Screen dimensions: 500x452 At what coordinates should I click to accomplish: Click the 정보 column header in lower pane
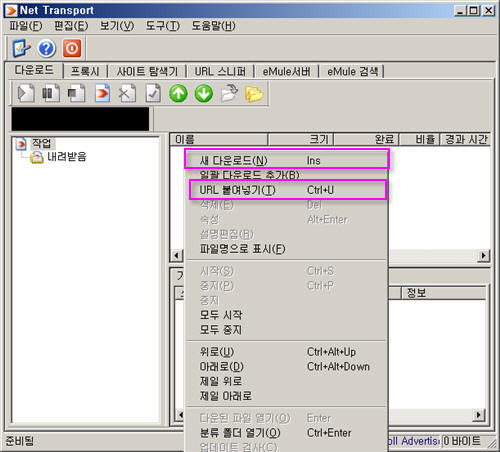tap(443, 293)
